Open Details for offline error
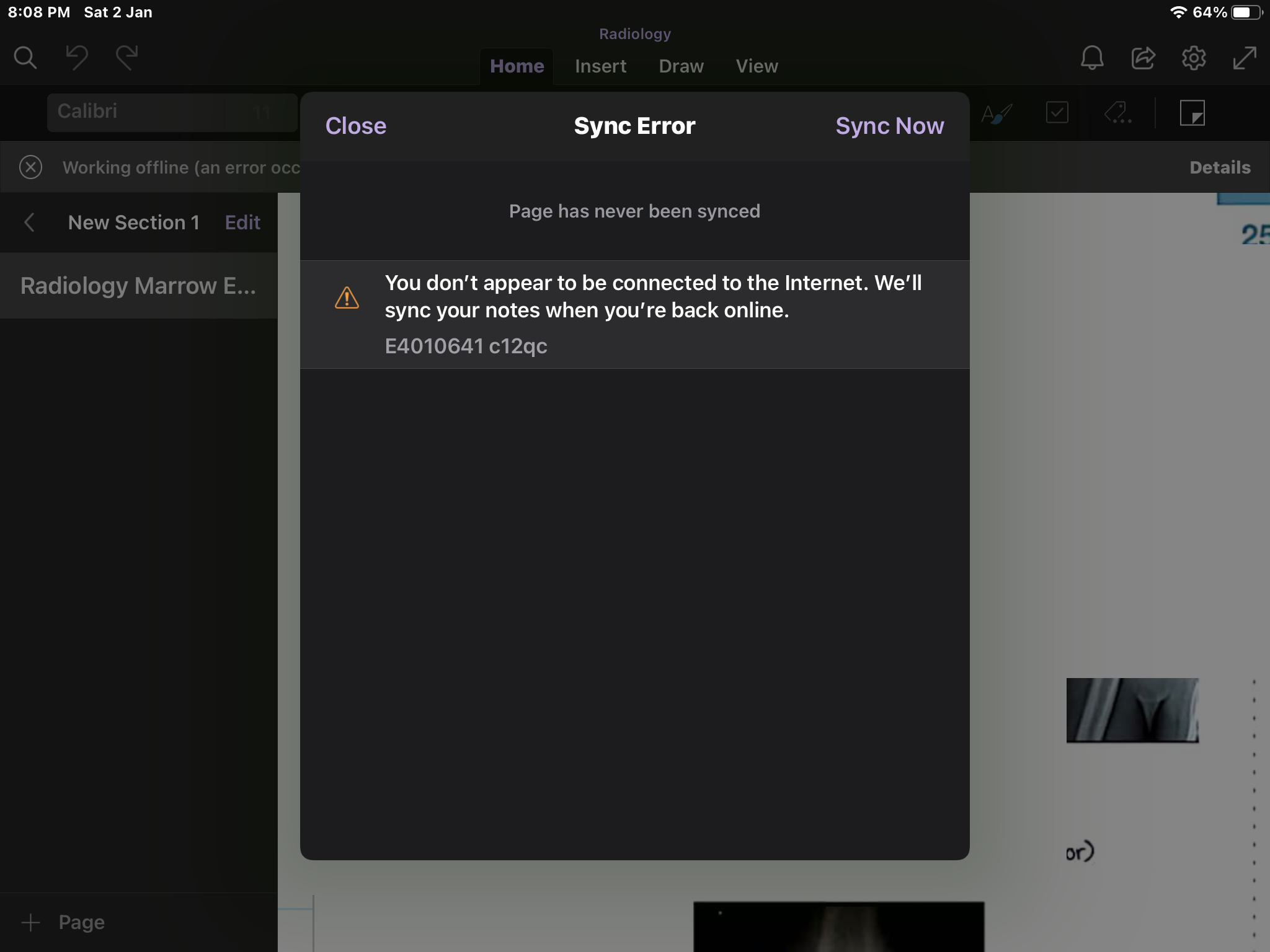This screenshot has width=1270, height=952. click(x=1219, y=167)
